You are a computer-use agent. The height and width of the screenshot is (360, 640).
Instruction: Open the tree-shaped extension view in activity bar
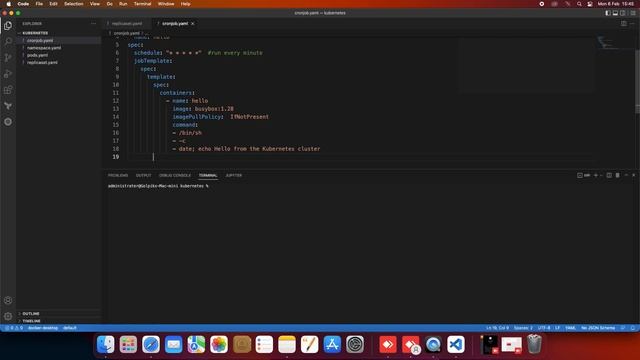pos(8,106)
